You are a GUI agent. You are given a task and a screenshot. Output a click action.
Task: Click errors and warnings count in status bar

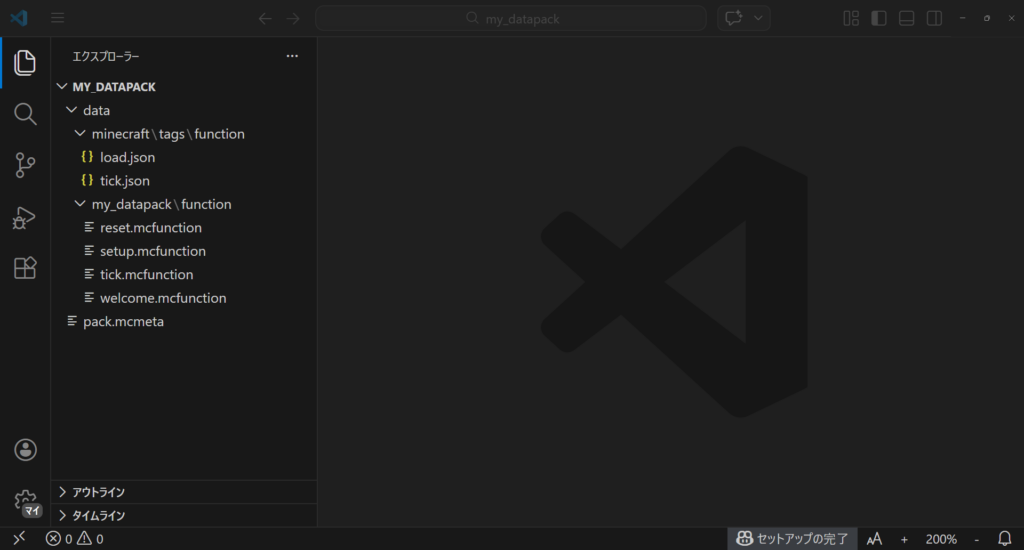click(x=75, y=539)
